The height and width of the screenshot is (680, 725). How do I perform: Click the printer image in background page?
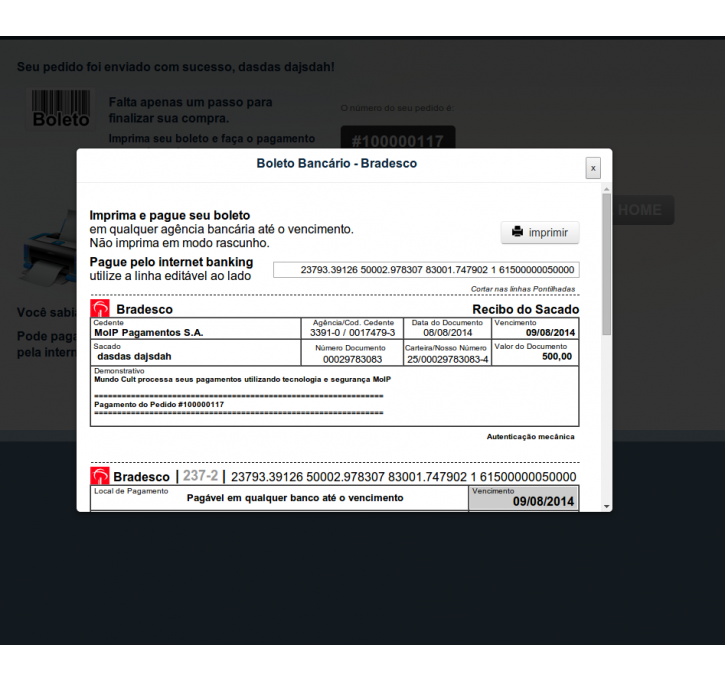(x=49, y=249)
